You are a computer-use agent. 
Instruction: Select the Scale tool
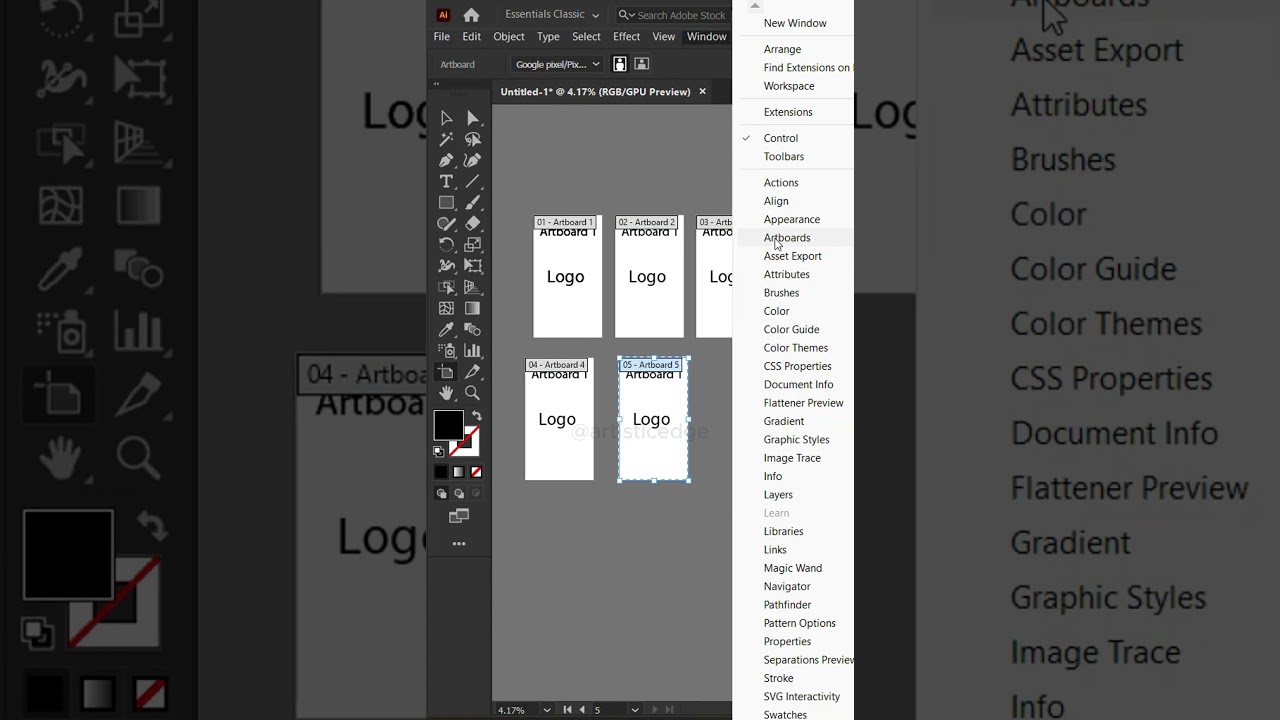(473, 244)
